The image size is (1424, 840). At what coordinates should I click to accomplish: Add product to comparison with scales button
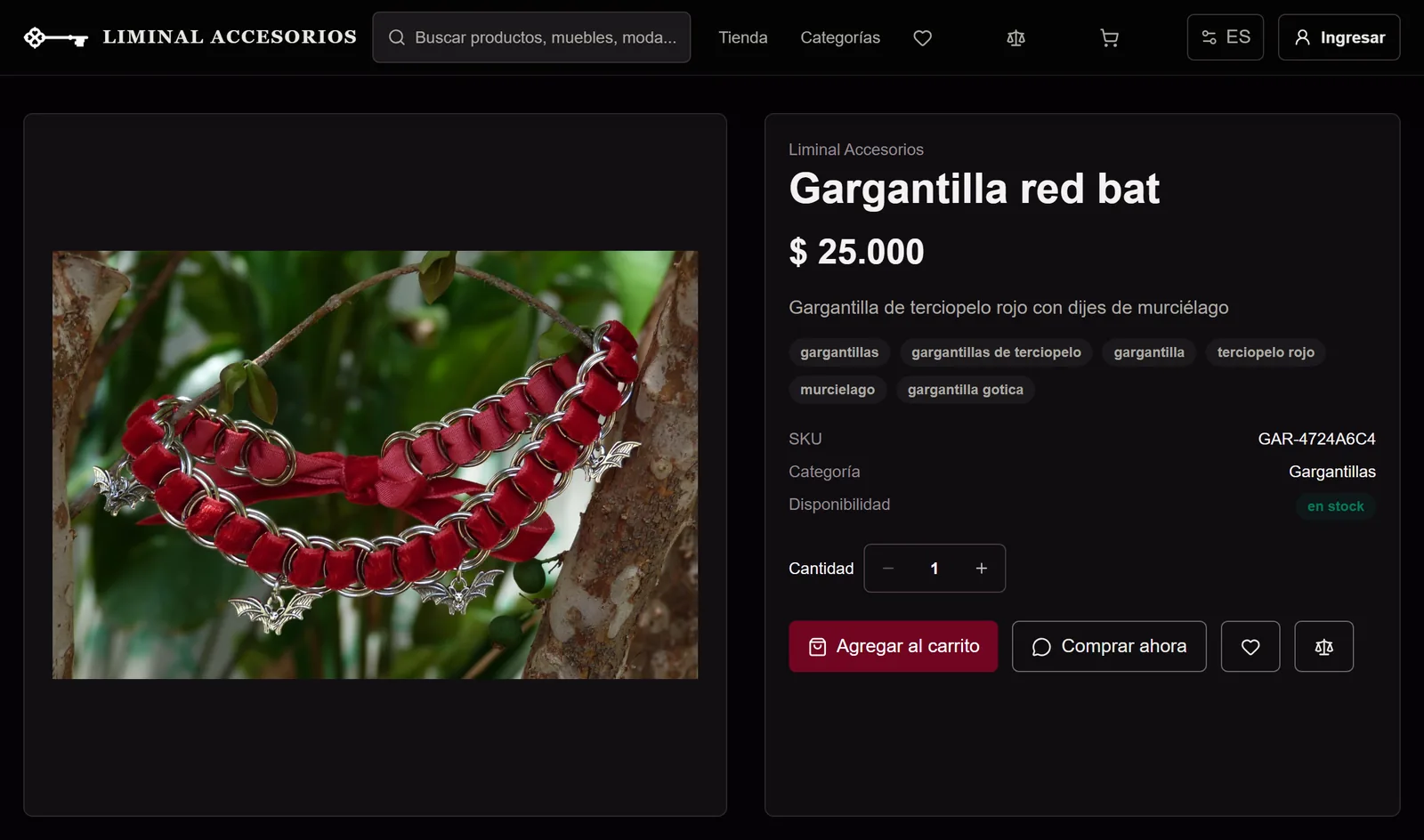1323,646
